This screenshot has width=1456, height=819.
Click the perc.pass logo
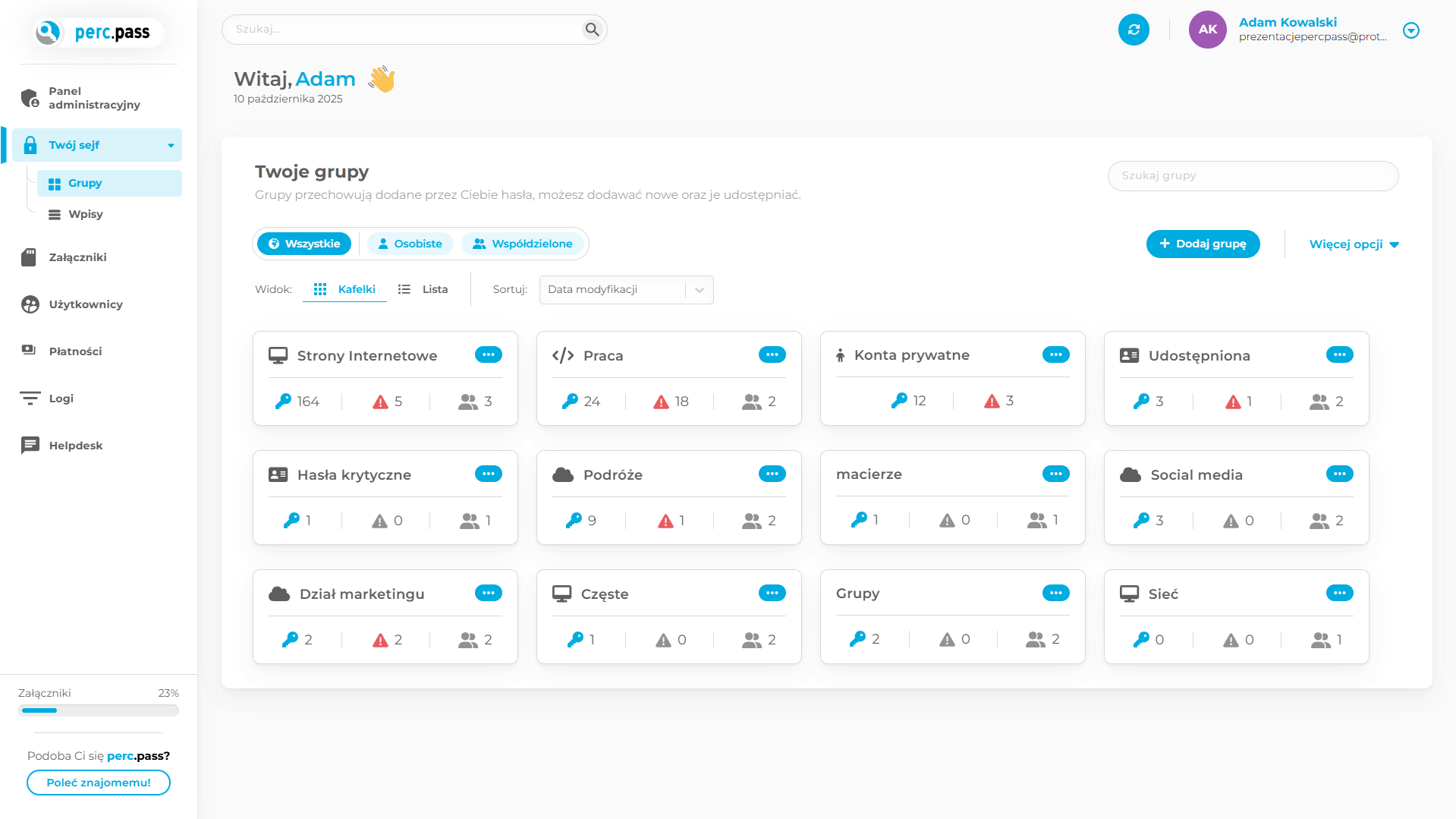click(x=99, y=33)
